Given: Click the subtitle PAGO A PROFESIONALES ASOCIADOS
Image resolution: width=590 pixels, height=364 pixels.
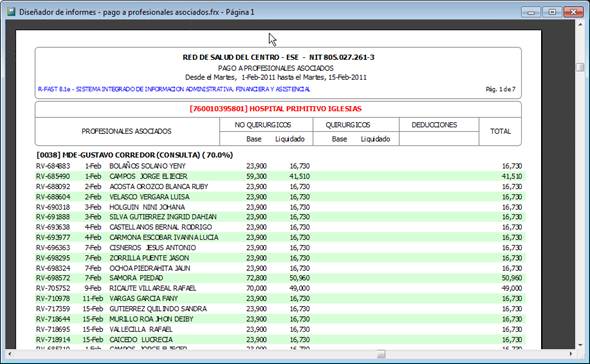Looking at the screenshot, I should [275, 68].
